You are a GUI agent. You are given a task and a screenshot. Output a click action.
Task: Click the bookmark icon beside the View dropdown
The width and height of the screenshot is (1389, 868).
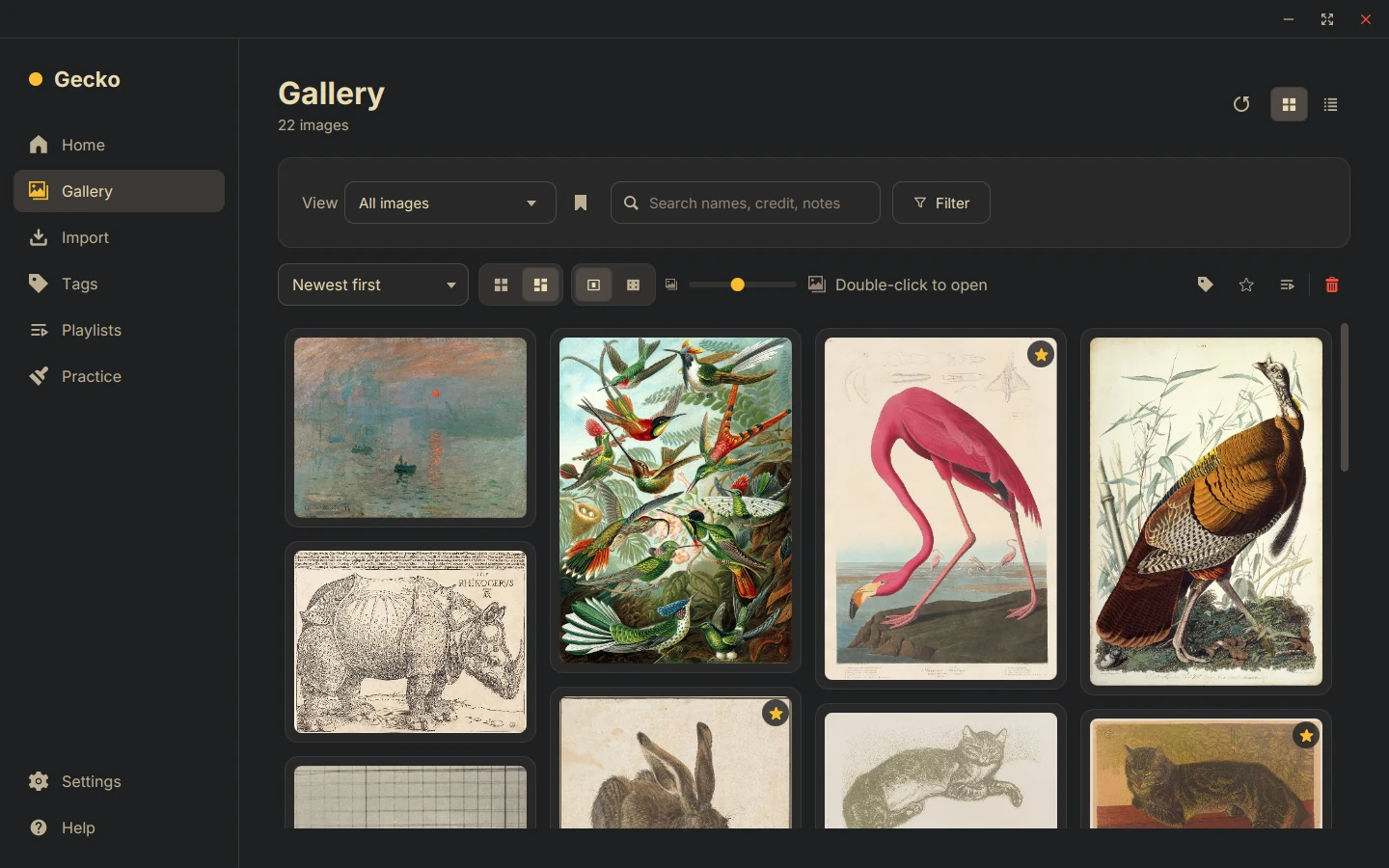pyautogui.click(x=581, y=203)
